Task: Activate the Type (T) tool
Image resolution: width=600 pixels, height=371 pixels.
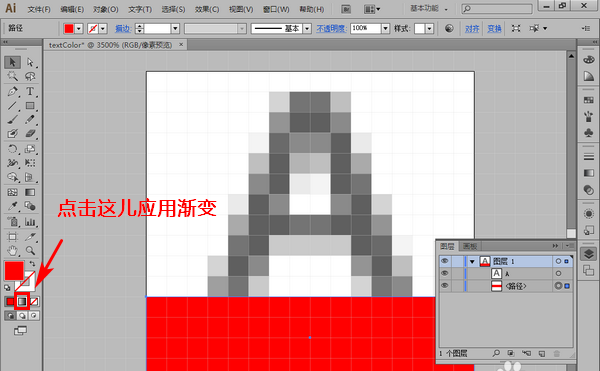Action: [30, 91]
